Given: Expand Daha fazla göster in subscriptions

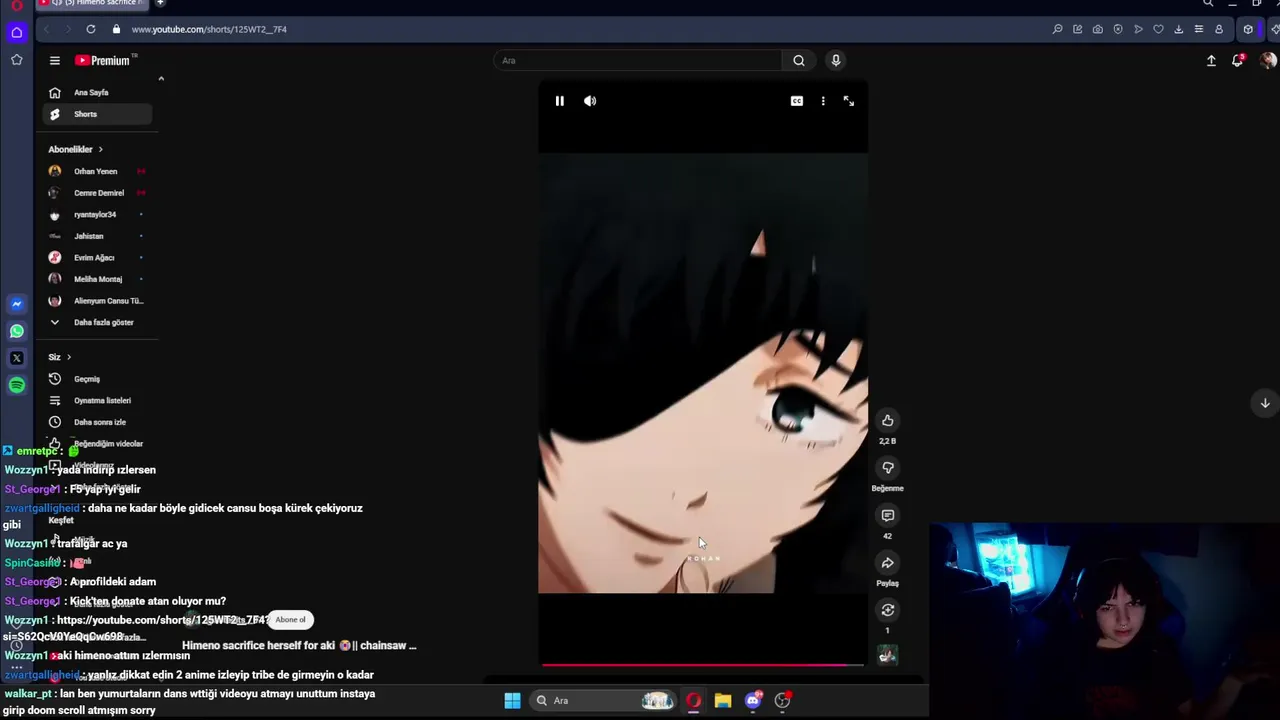Looking at the screenshot, I should 98,322.
